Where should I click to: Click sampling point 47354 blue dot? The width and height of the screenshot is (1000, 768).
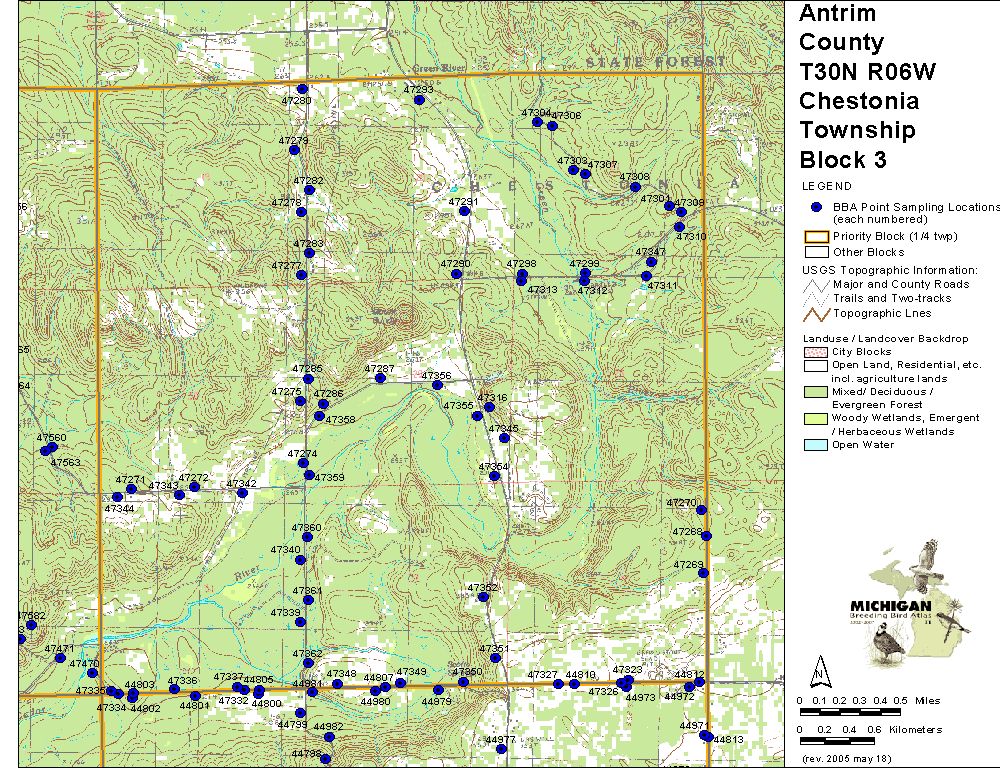494,476
